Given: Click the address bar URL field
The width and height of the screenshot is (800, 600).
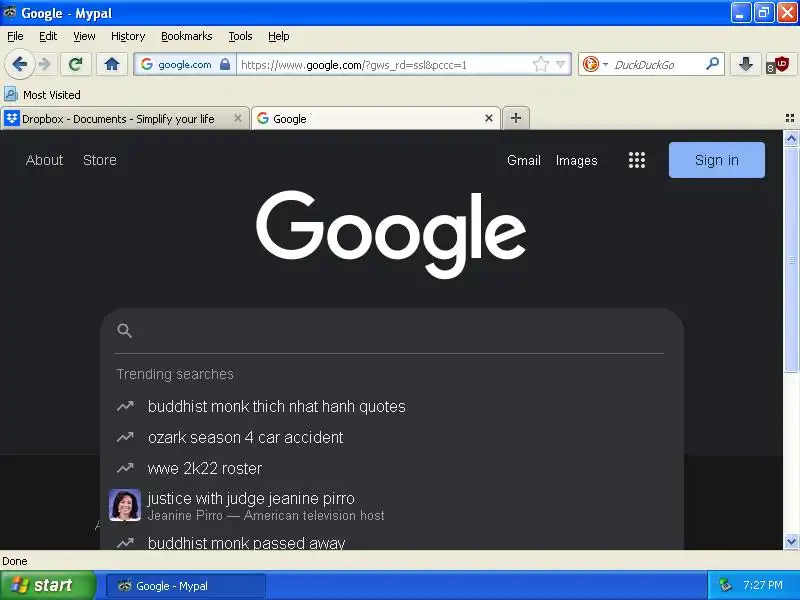Looking at the screenshot, I should (x=383, y=65).
